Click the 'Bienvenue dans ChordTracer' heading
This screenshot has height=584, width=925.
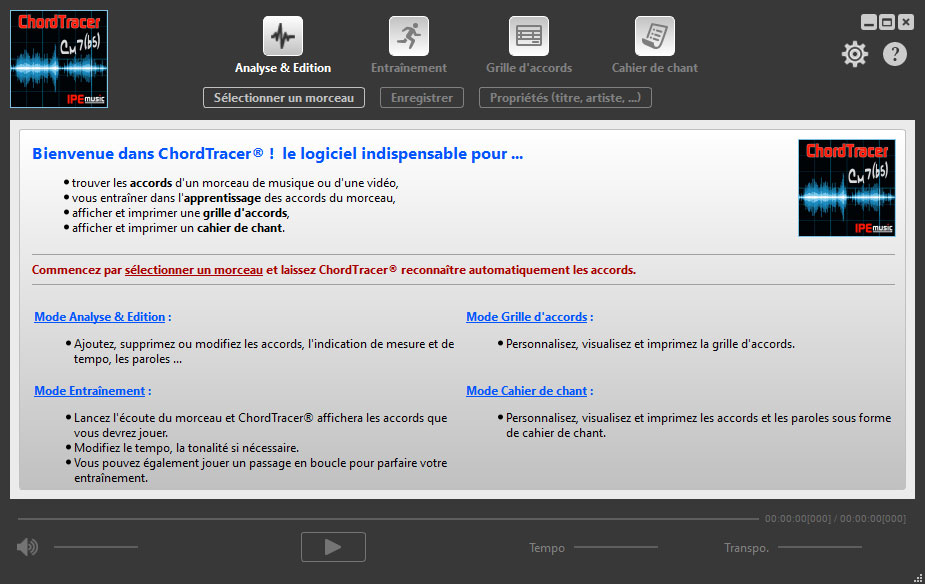[x=277, y=154]
